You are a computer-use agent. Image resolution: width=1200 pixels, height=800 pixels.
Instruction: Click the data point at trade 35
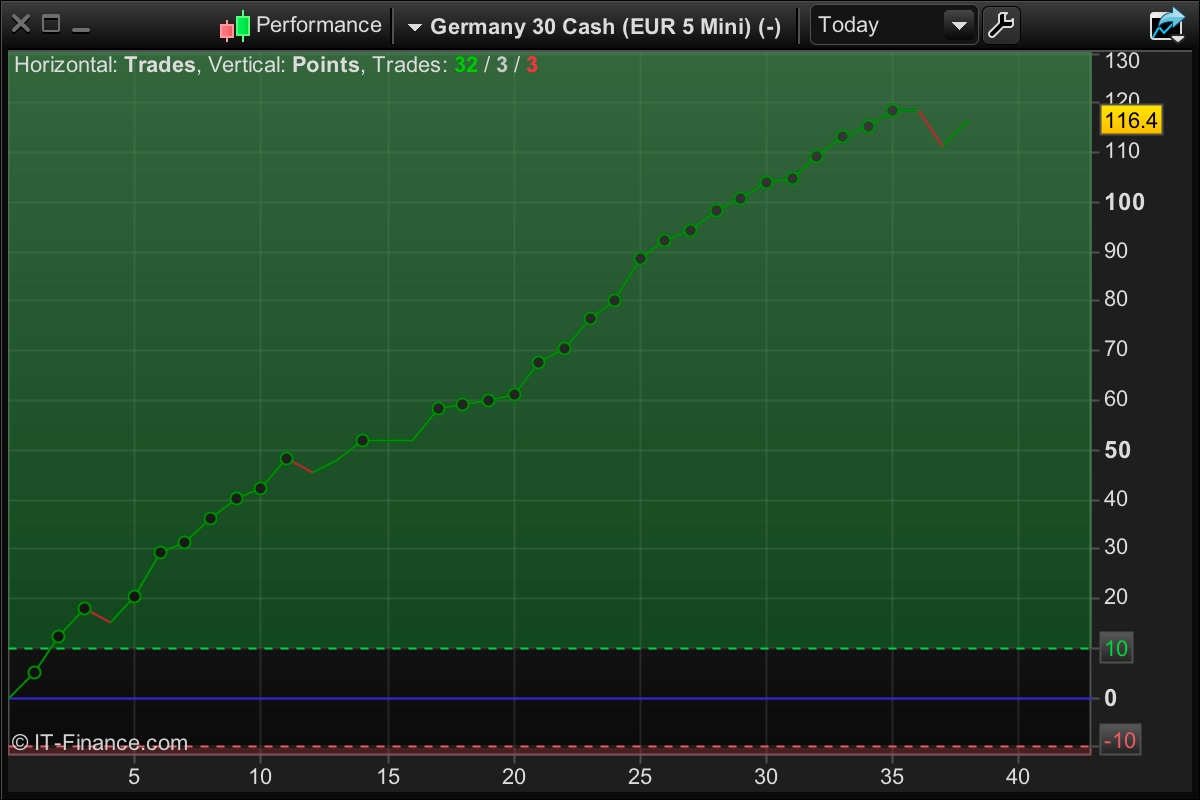(x=893, y=110)
